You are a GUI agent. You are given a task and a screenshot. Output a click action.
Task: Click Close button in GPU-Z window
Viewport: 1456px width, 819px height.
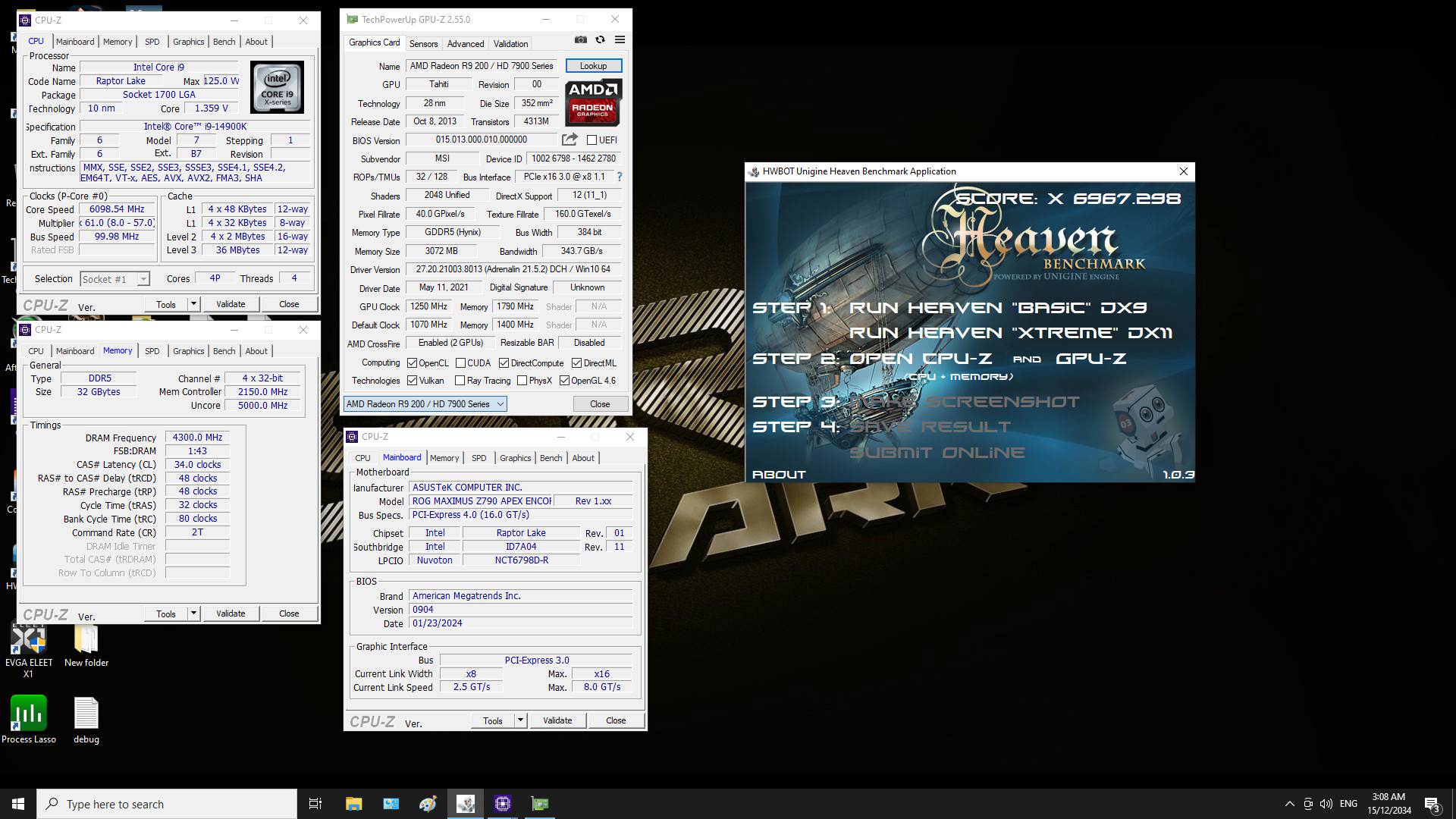tap(600, 404)
